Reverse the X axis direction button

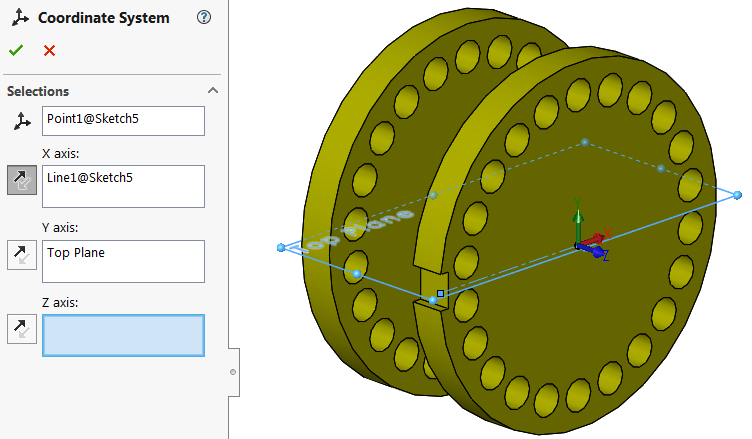(x=22, y=180)
